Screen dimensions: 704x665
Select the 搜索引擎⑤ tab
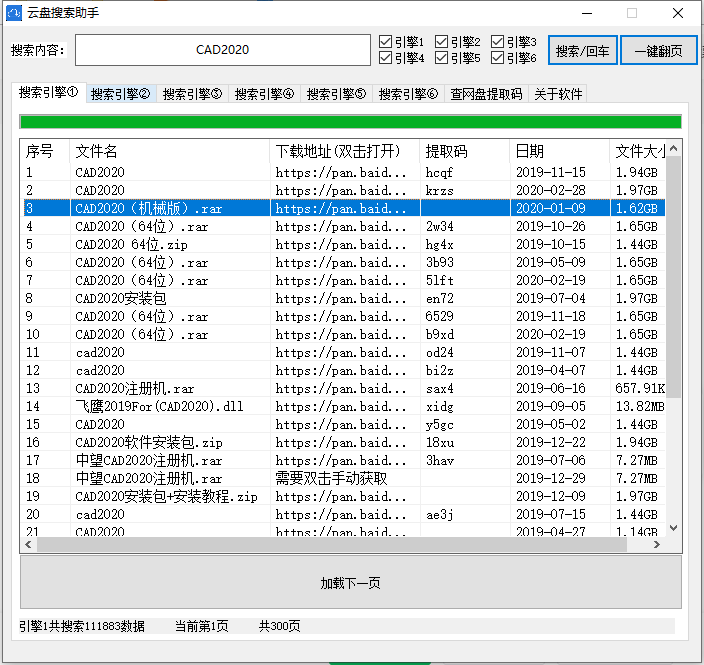point(336,94)
